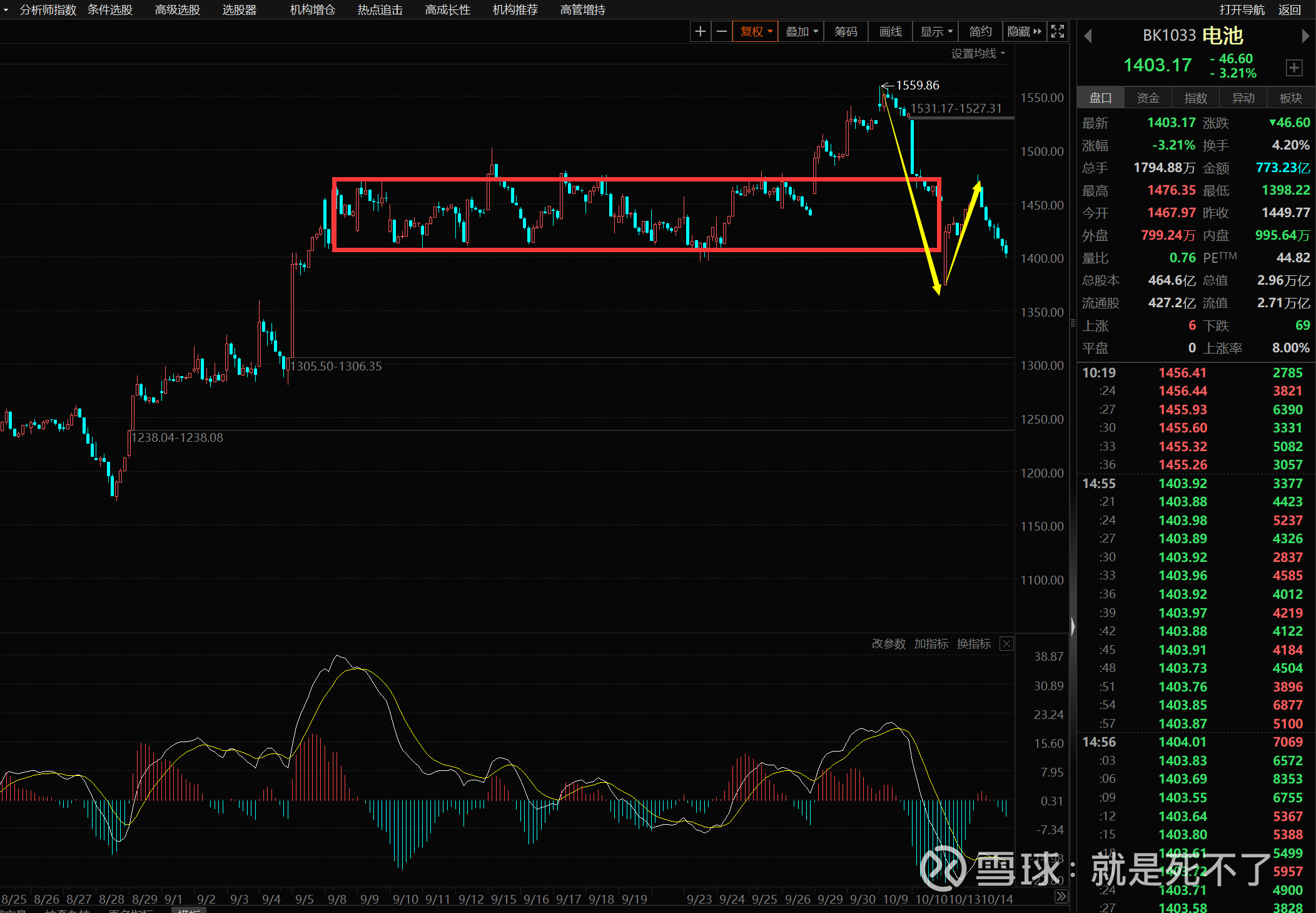Select the 画线 drawing tool

[x=890, y=31]
